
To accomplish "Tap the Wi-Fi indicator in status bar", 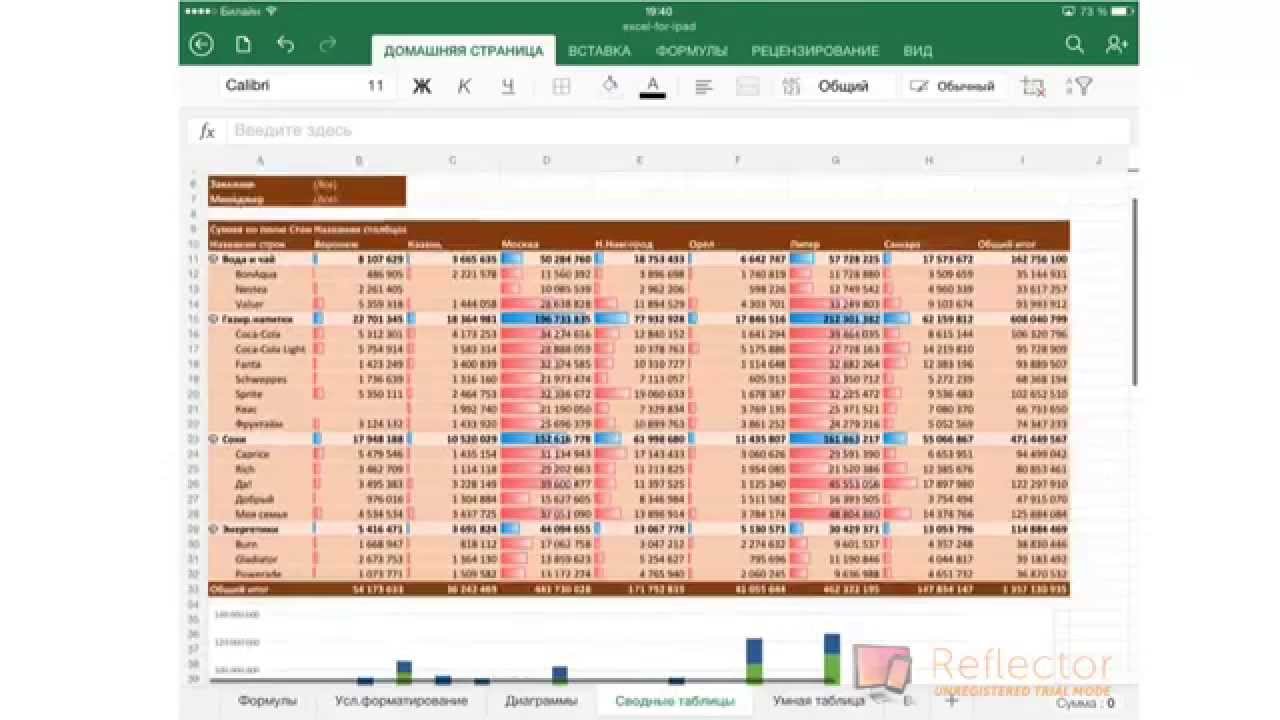I will click(x=271, y=11).
